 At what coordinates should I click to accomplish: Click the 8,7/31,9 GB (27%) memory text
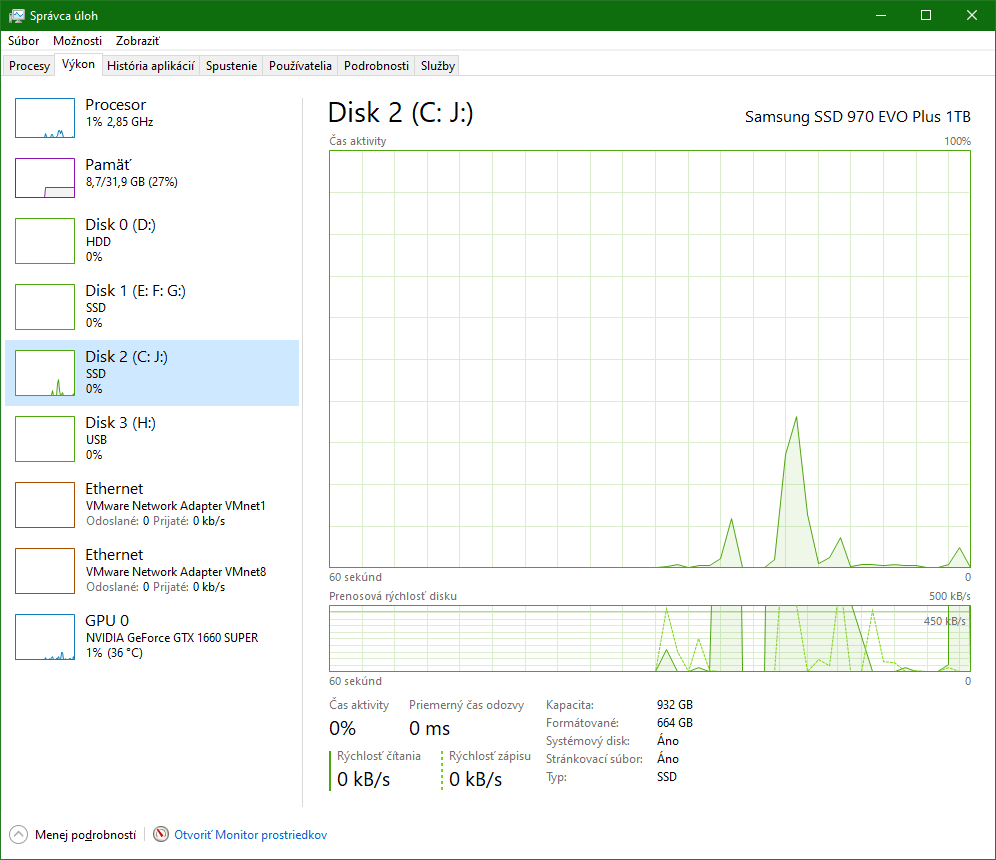131,182
